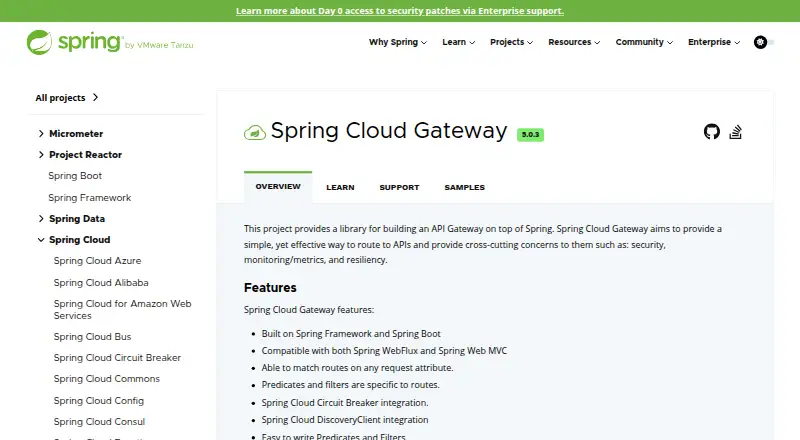This screenshot has height=440, width=800.
Task: Click 'Predicates and filters are specific' bullet
Action: (351, 385)
